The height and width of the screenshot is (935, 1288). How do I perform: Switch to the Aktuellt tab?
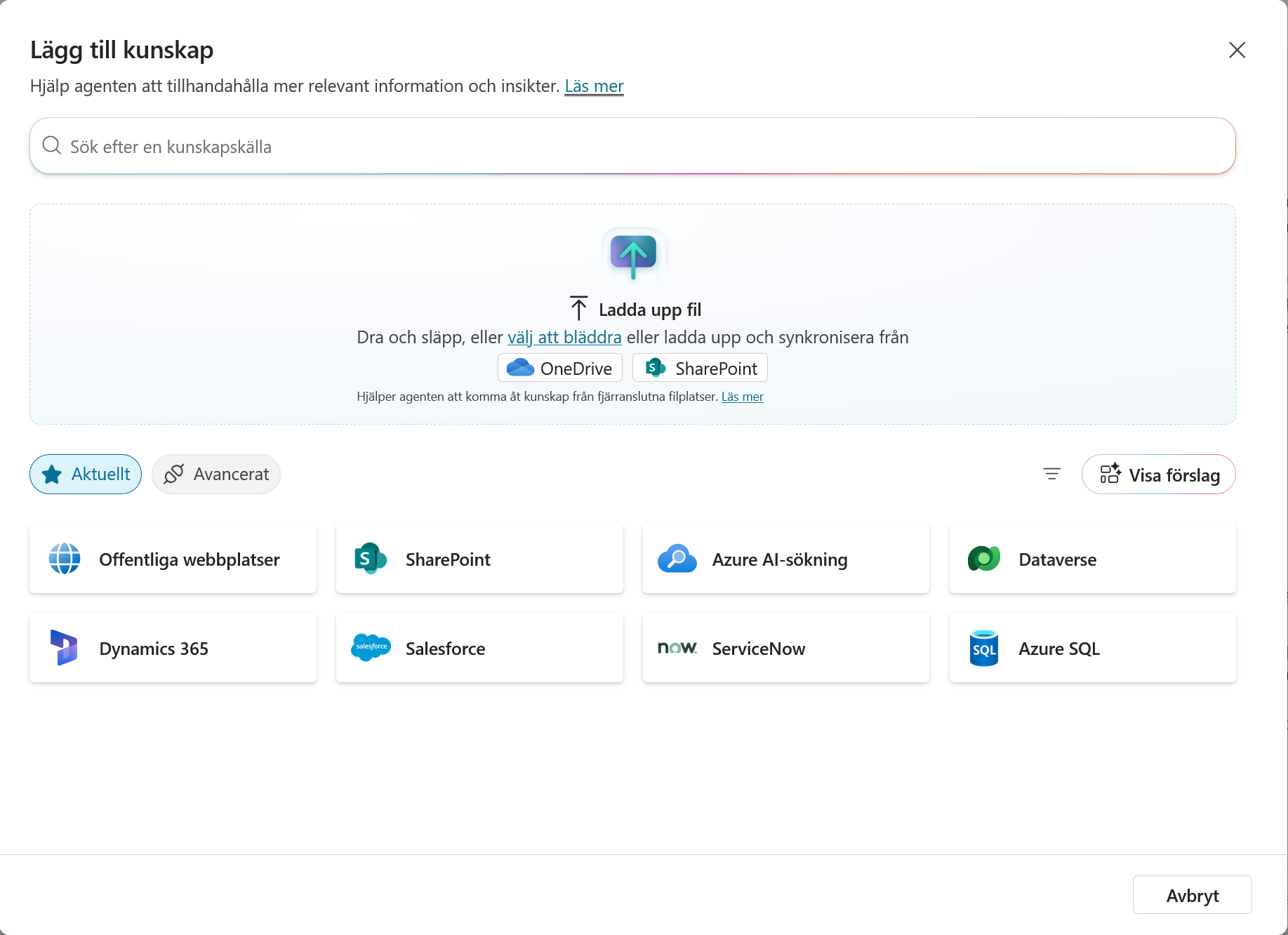coord(86,475)
